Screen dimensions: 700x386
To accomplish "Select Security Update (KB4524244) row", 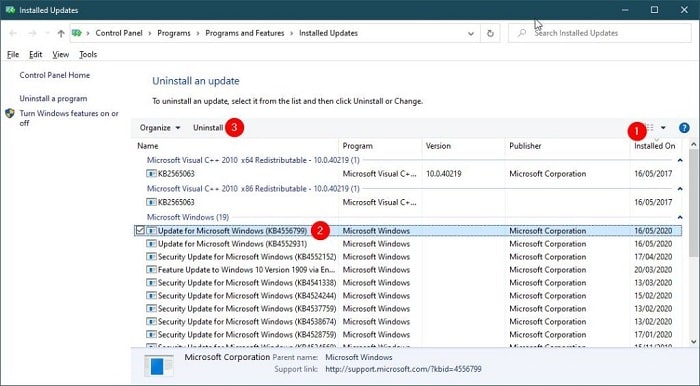I will click(x=408, y=296).
